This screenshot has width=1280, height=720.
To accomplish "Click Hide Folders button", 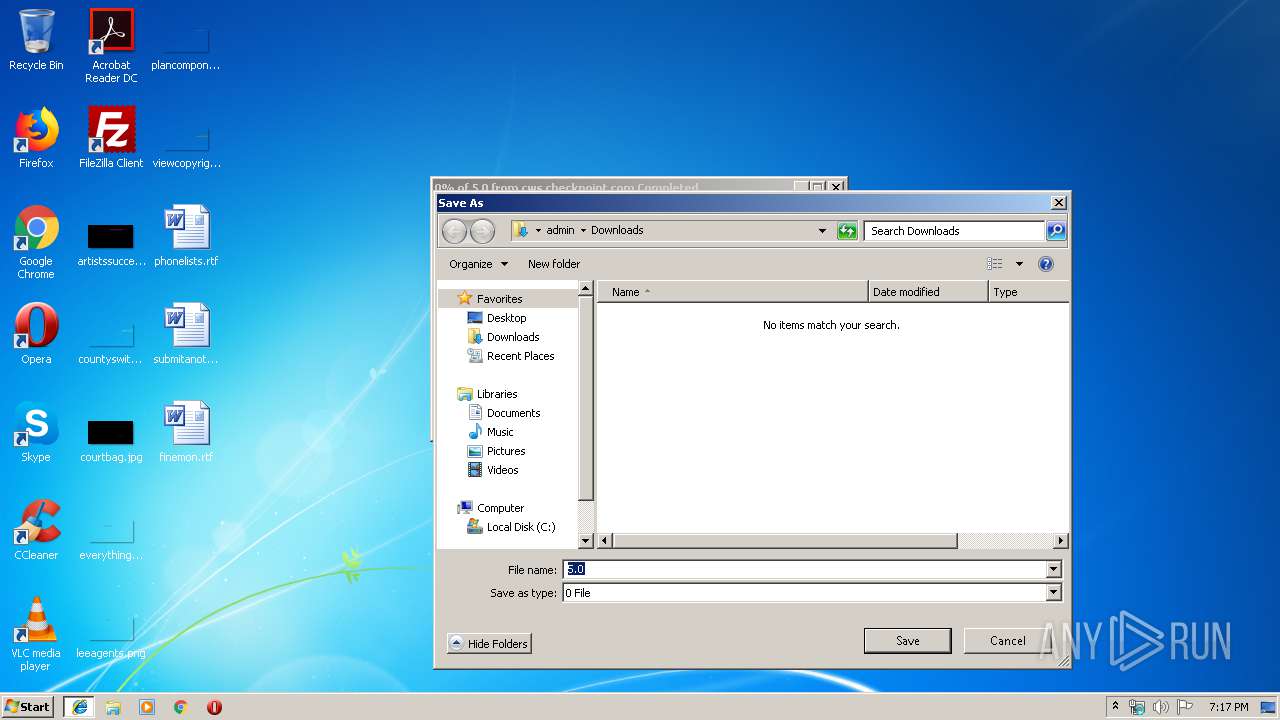I will click(x=489, y=644).
